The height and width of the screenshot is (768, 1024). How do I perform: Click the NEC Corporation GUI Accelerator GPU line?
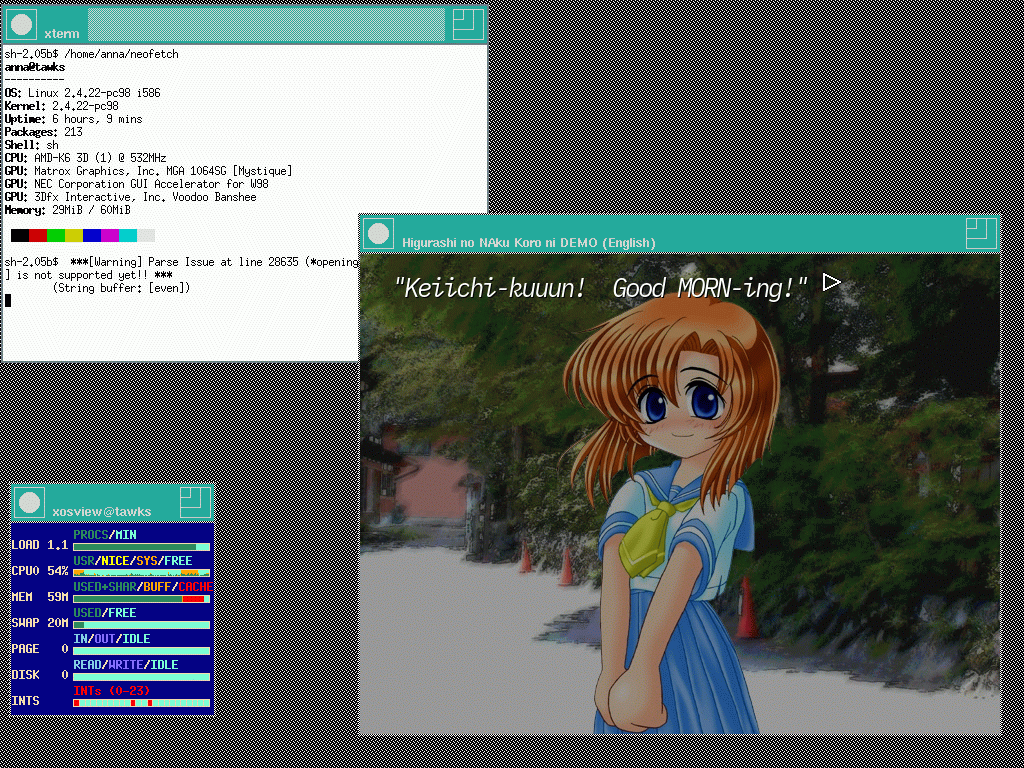136,184
